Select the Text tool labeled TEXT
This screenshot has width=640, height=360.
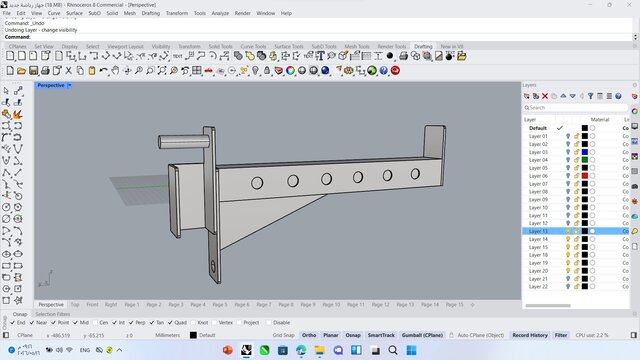click(178, 56)
